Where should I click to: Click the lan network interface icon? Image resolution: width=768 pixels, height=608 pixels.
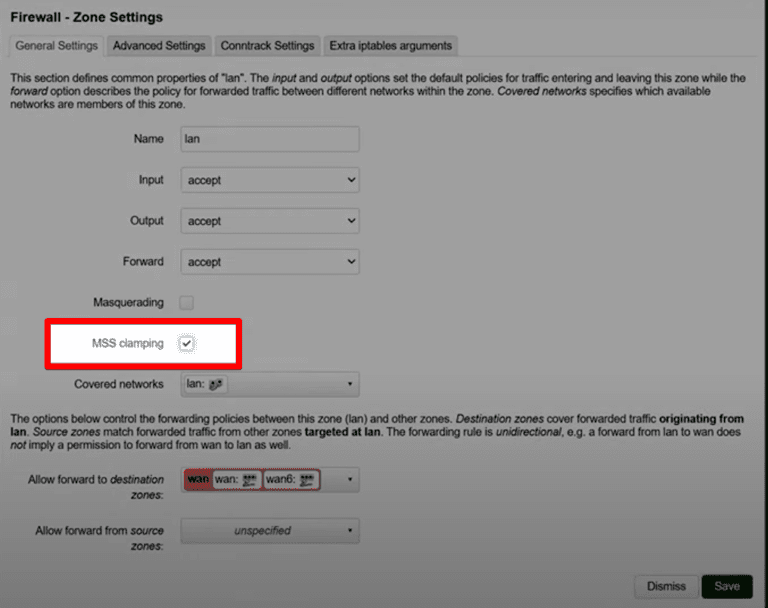tap(216, 384)
